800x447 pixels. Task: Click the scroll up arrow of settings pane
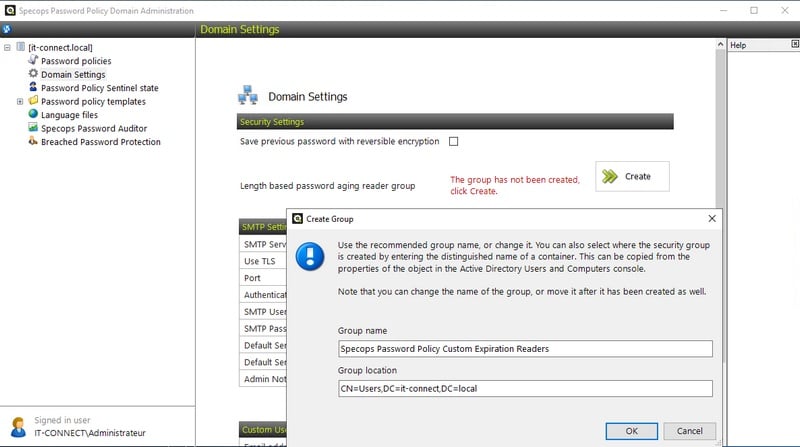click(x=720, y=44)
